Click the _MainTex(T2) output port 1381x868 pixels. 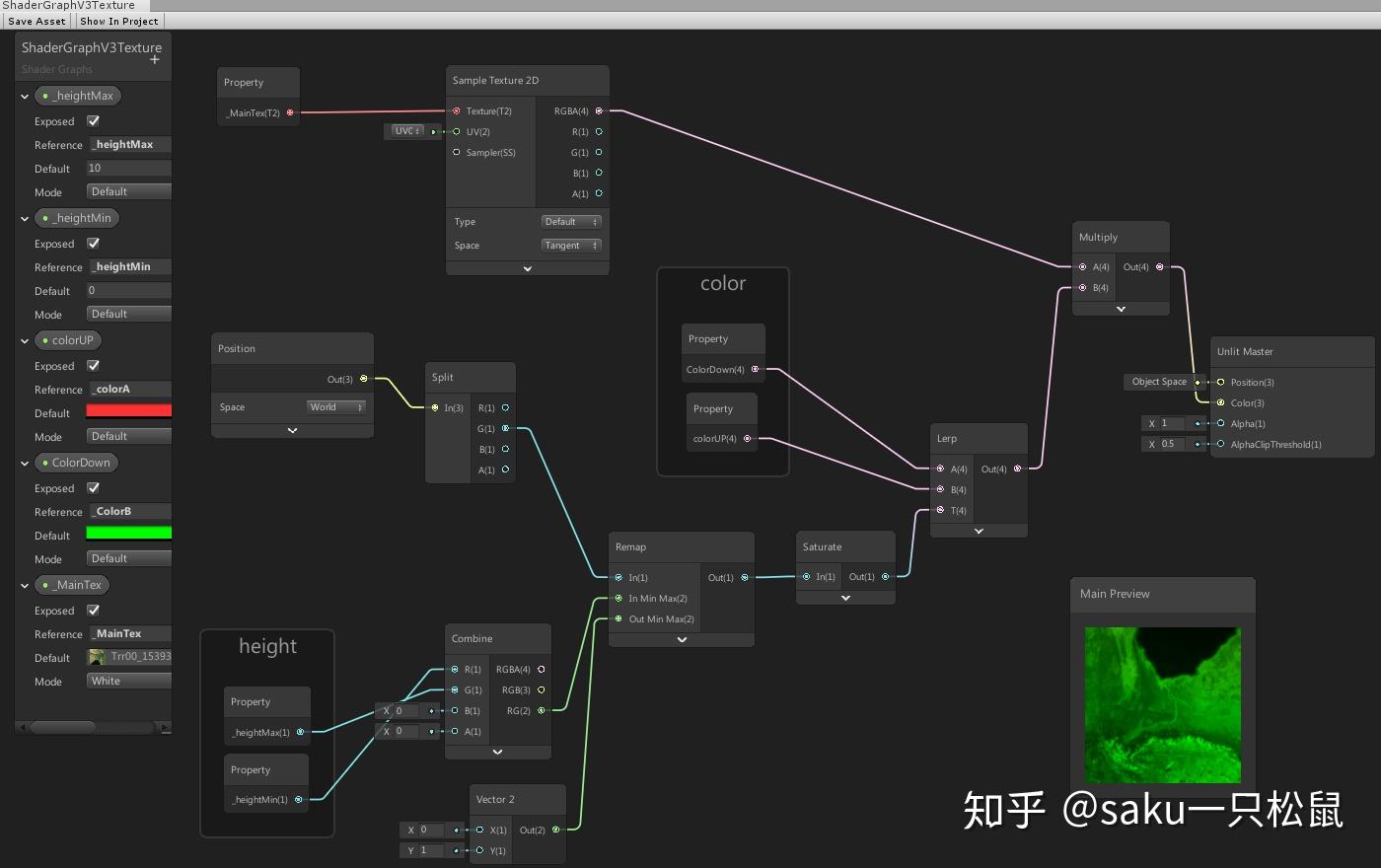(x=290, y=113)
